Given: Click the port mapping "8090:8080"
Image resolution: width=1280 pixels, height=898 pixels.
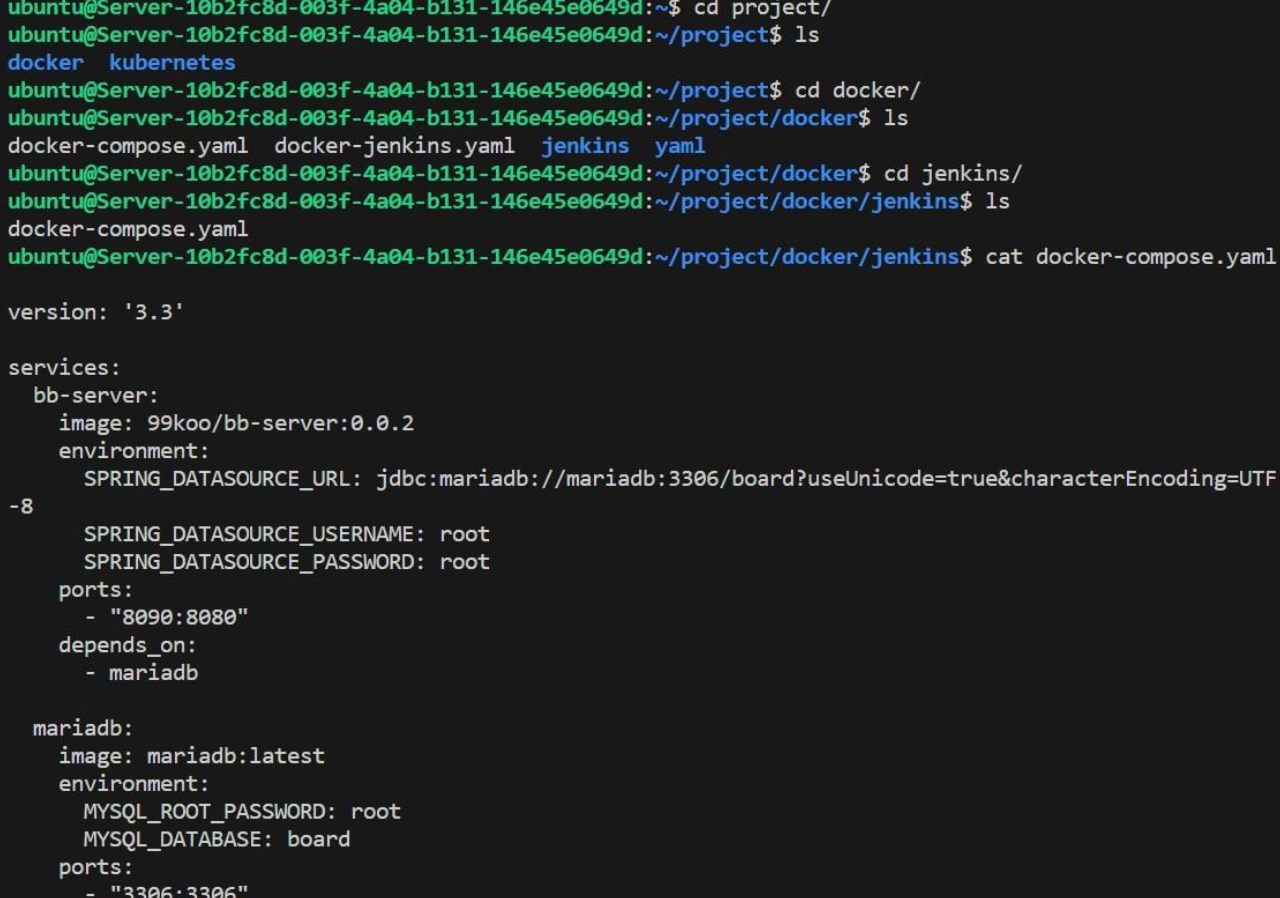Looking at the screenshot, I should [179, 618].
